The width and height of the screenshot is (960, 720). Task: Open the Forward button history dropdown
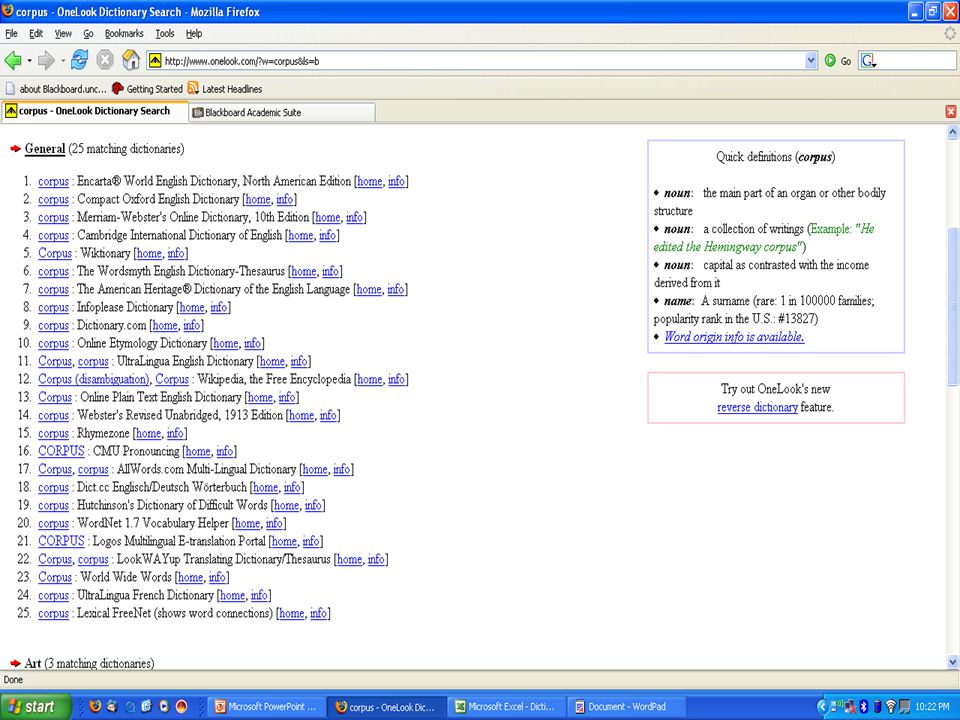62,61
